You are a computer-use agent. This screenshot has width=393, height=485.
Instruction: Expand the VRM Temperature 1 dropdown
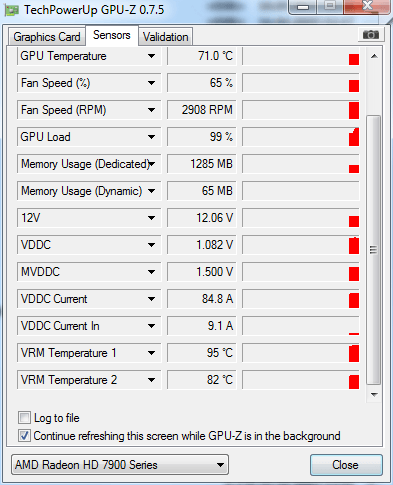coord(151,353)
